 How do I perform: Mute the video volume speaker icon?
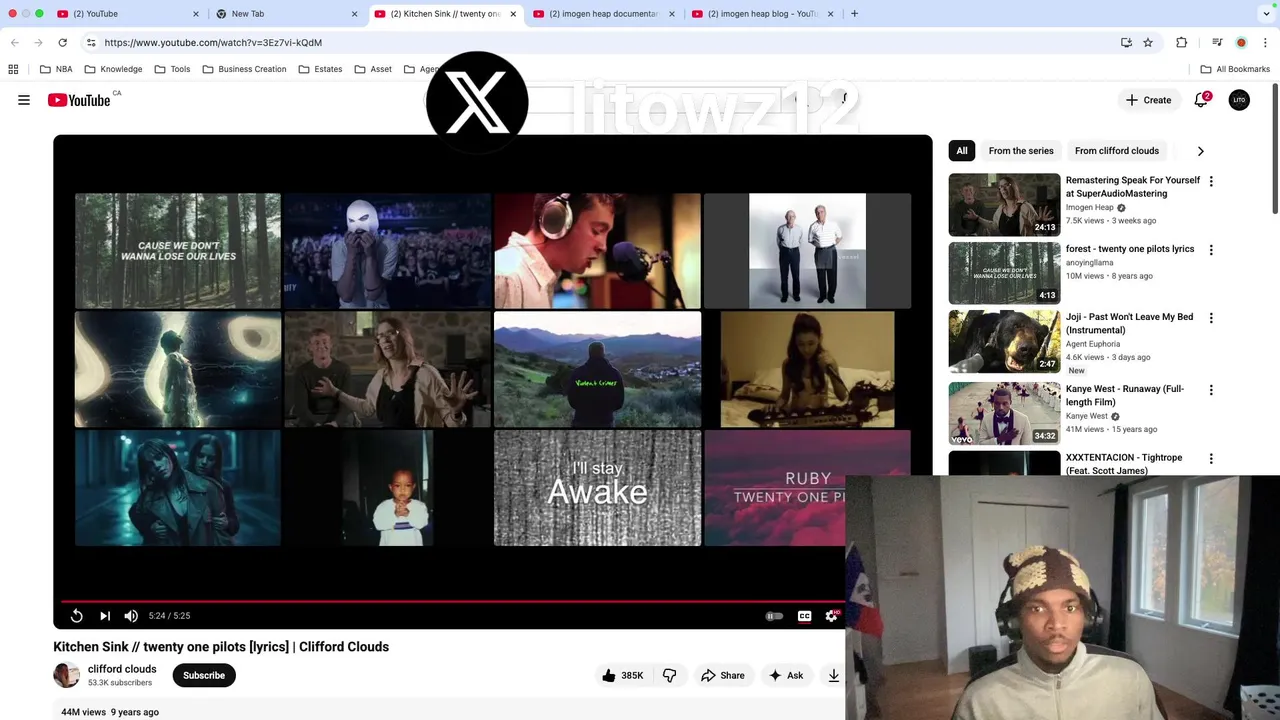pyautogui.click(x=131, y=616)
